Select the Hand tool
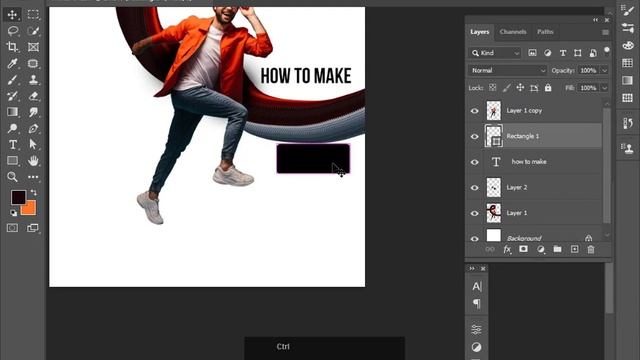This screenshot has height=360, width=640. 33,160
